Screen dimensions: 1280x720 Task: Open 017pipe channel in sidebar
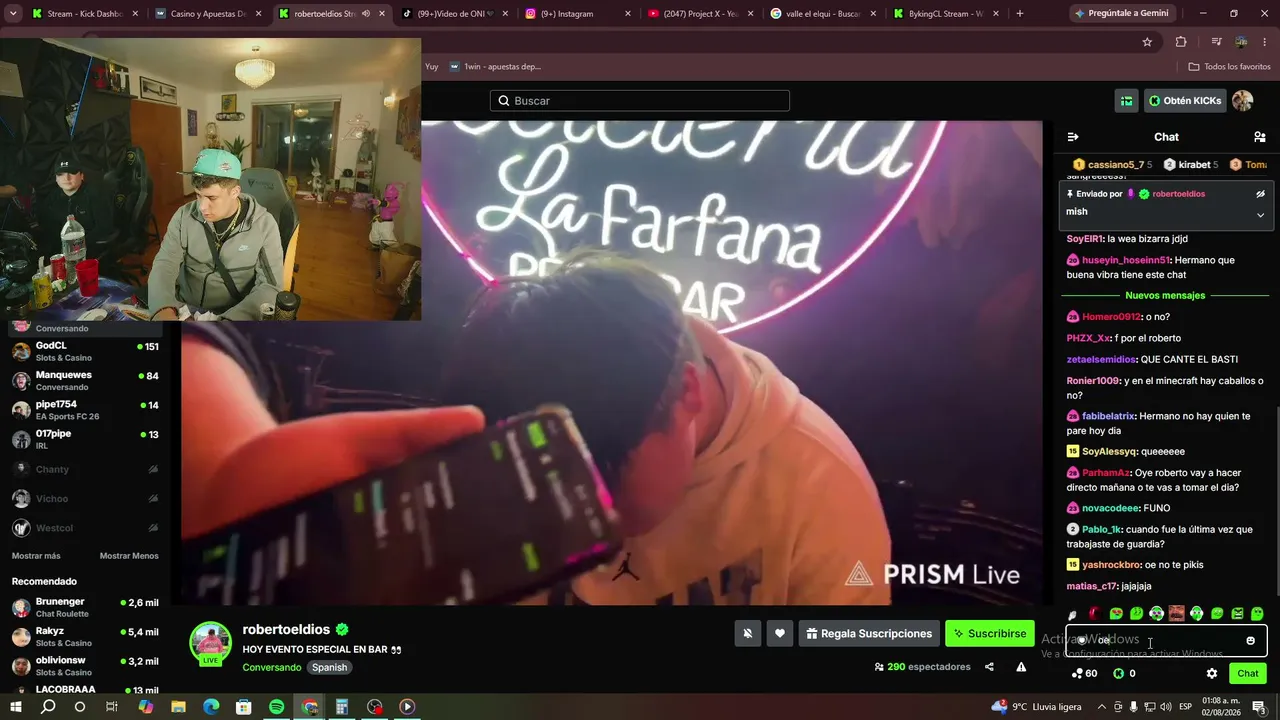[x=85, y=438]
